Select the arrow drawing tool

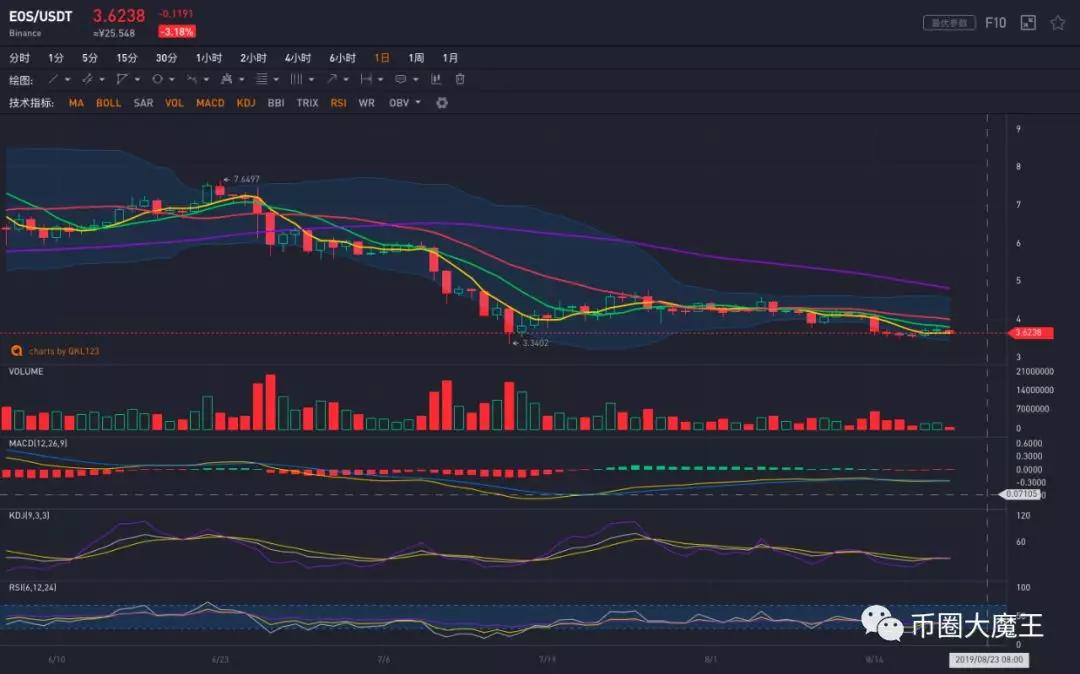pyautogui.click(x=331, y=80)
